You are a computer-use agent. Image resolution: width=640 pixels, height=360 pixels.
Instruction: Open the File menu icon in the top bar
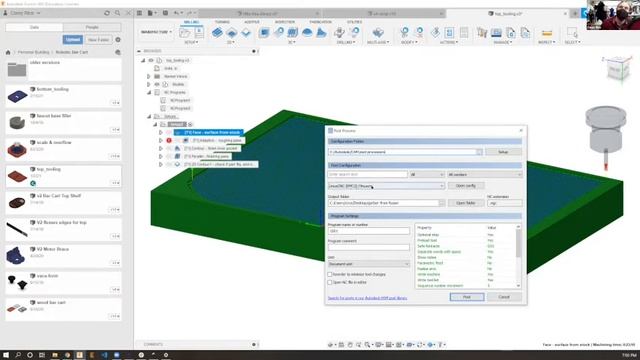(150, 13)
